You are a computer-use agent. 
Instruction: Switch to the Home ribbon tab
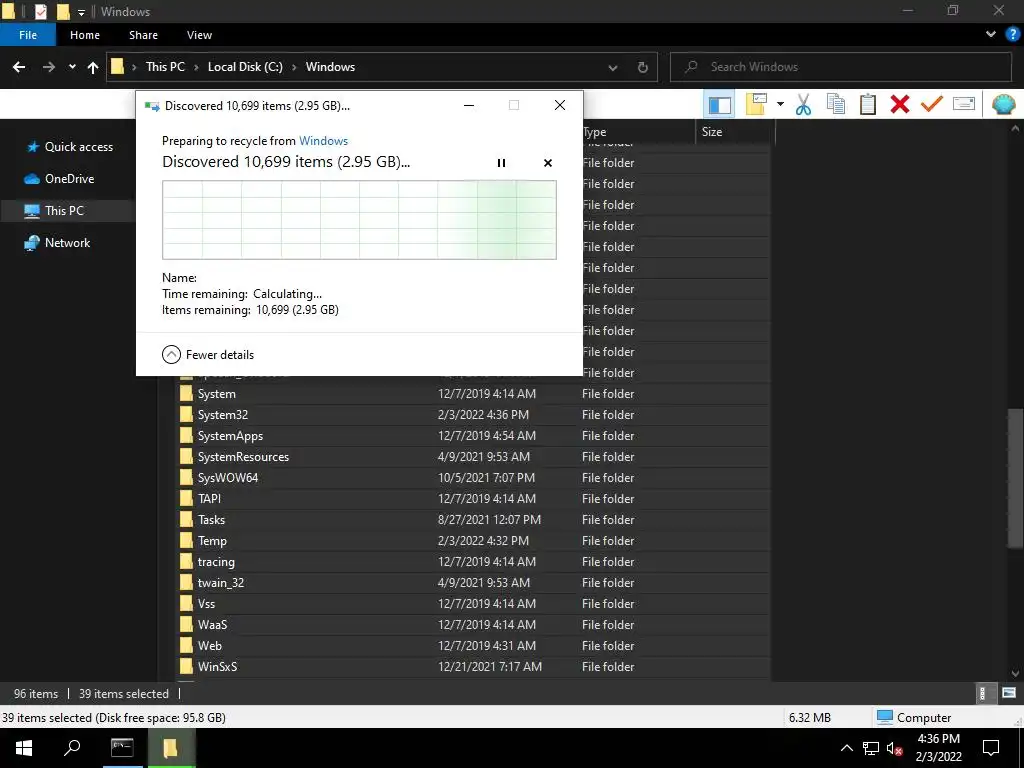(85, 35)
